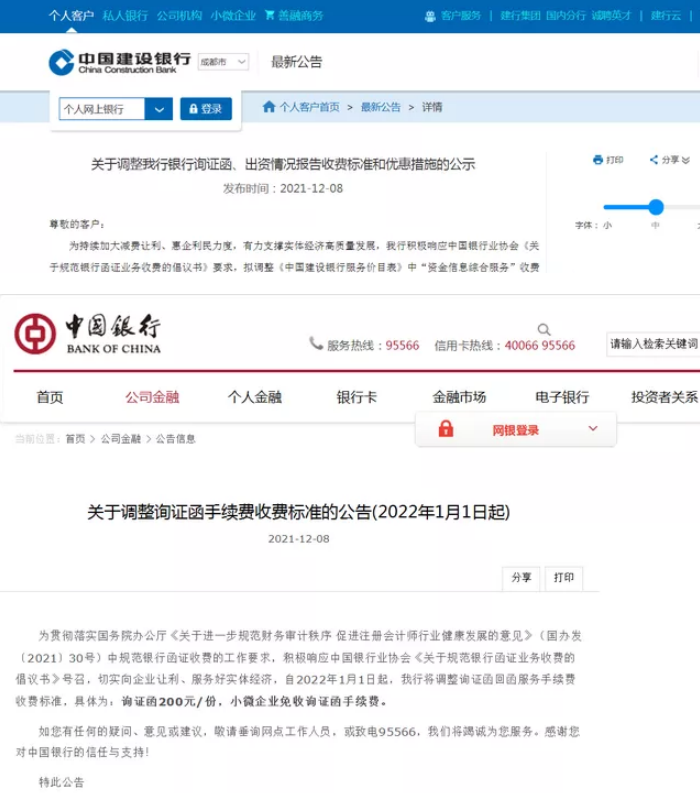Open 诚聘英才 link in top bar
The height and width of the screenshot is (793, 700).
(611, 16)
